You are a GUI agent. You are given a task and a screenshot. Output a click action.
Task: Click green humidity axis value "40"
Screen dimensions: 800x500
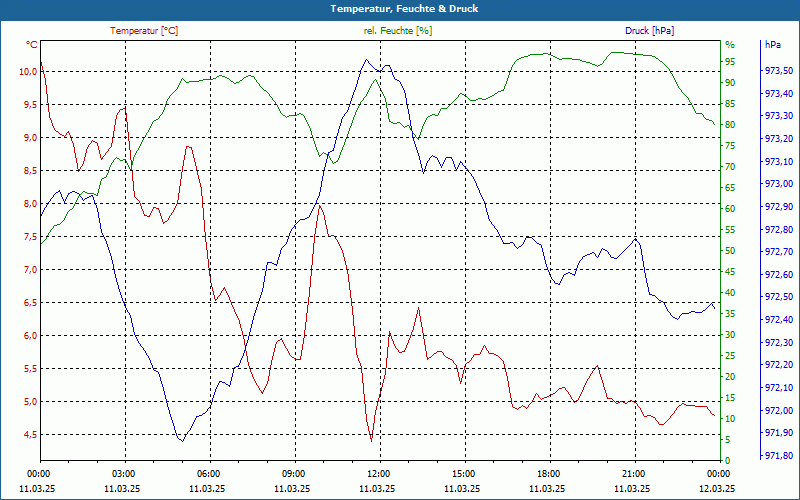(730, 293)
